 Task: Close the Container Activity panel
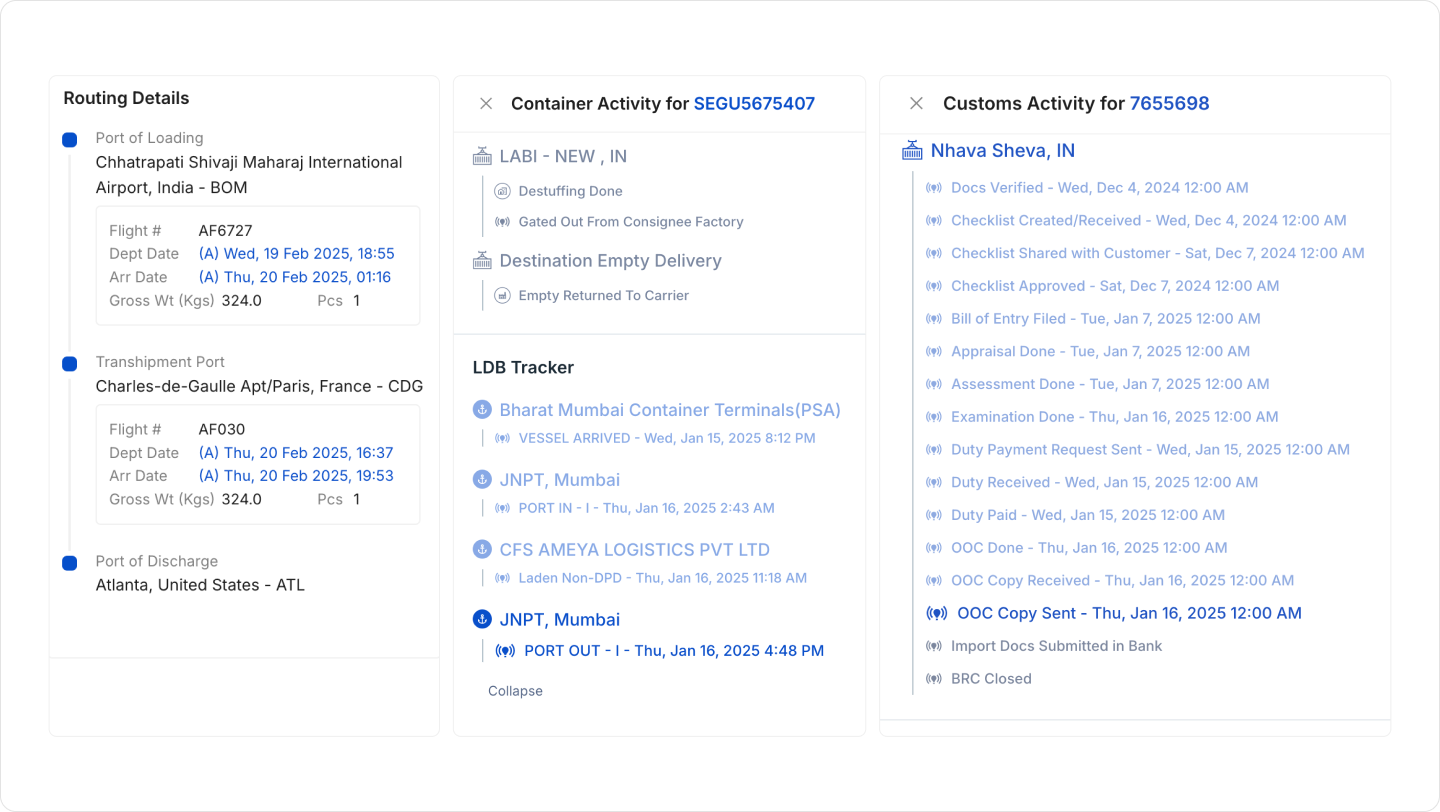click(486, 103)
